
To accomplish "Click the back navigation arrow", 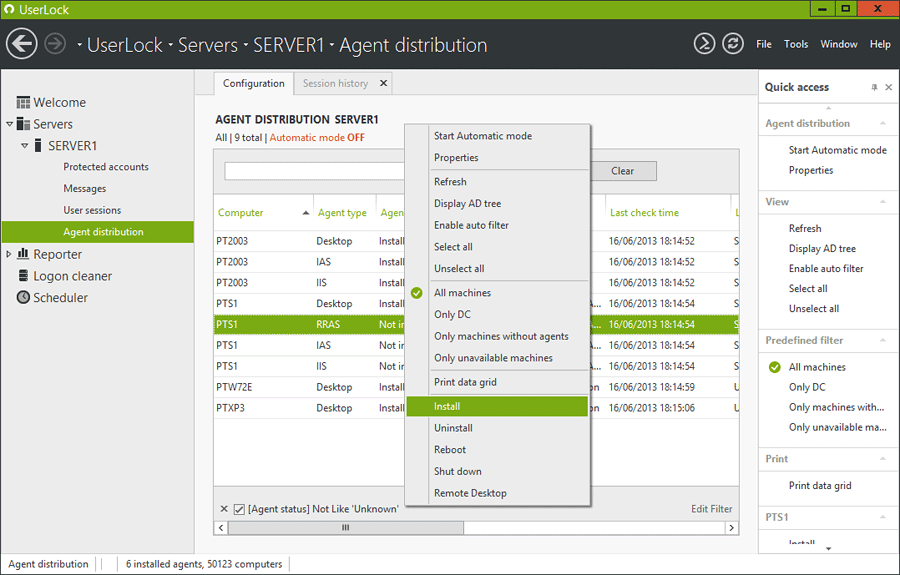I will pyautogui.click(x=22, y=44).
